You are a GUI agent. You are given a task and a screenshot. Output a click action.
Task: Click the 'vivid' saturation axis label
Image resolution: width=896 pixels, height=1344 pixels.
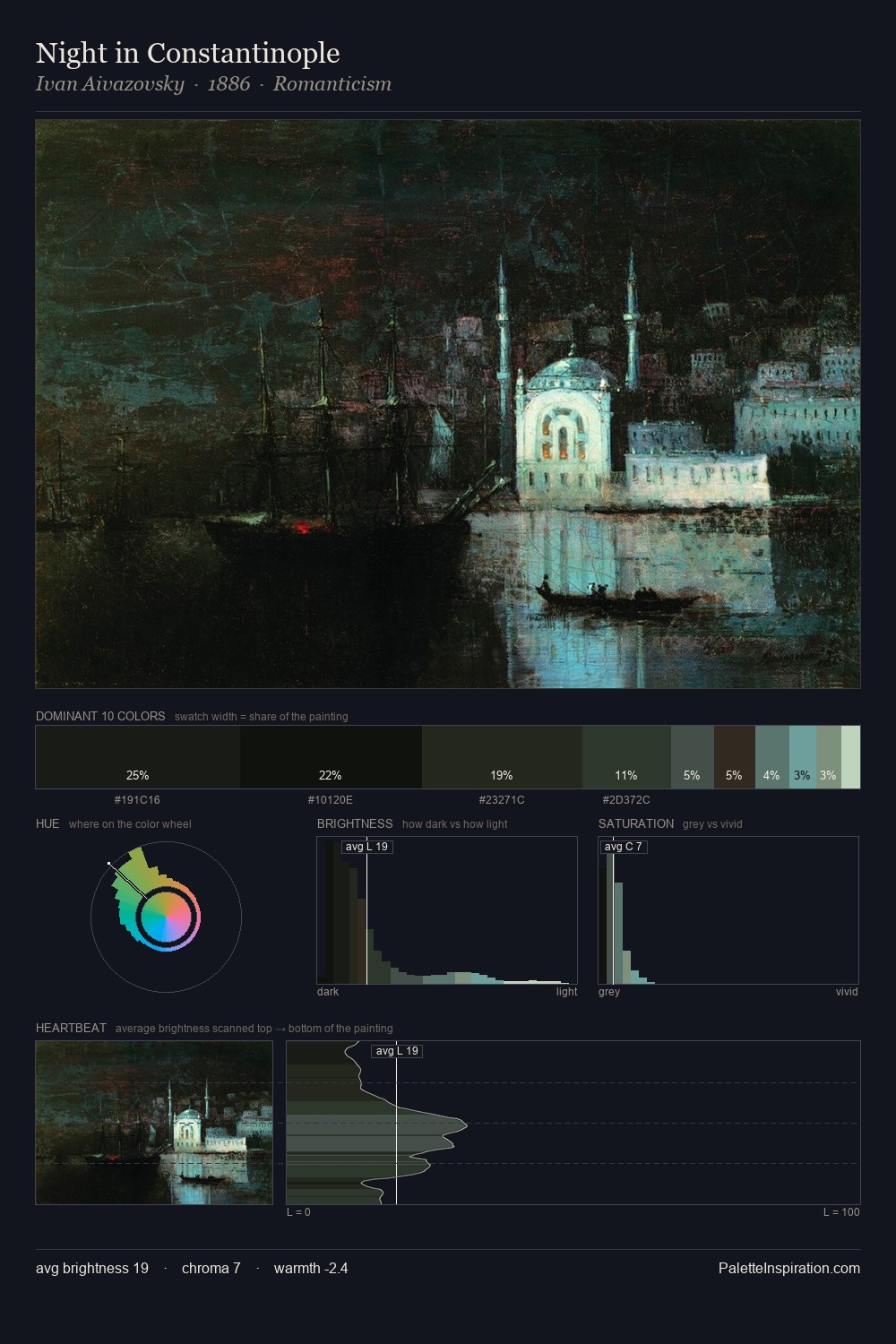click(x=847, y=992)
